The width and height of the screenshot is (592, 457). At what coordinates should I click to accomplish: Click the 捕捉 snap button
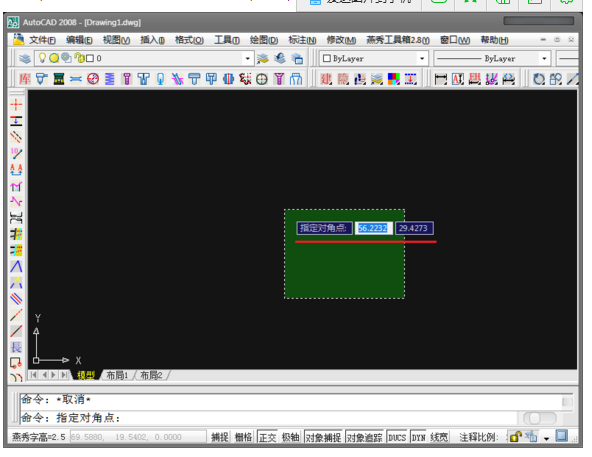point(219,437)
